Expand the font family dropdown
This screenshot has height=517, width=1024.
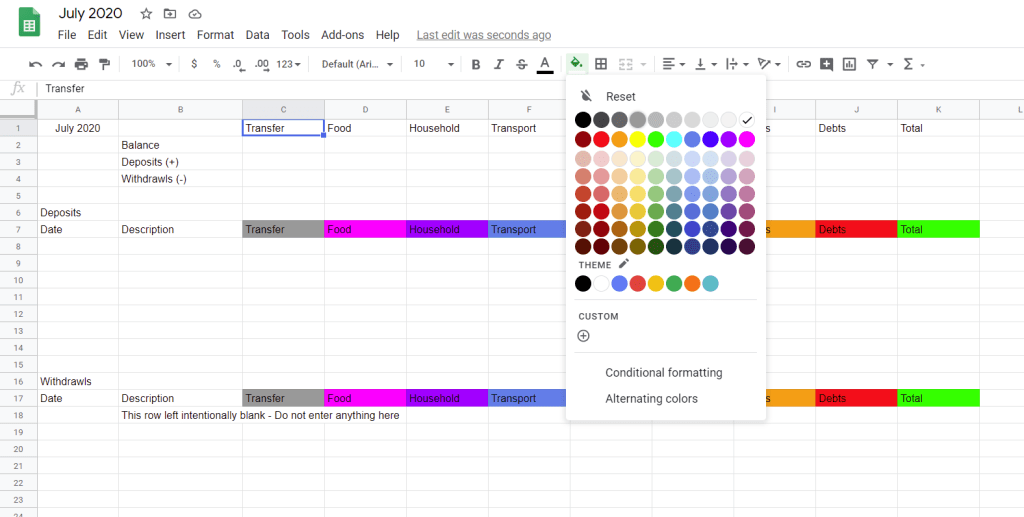357,64
